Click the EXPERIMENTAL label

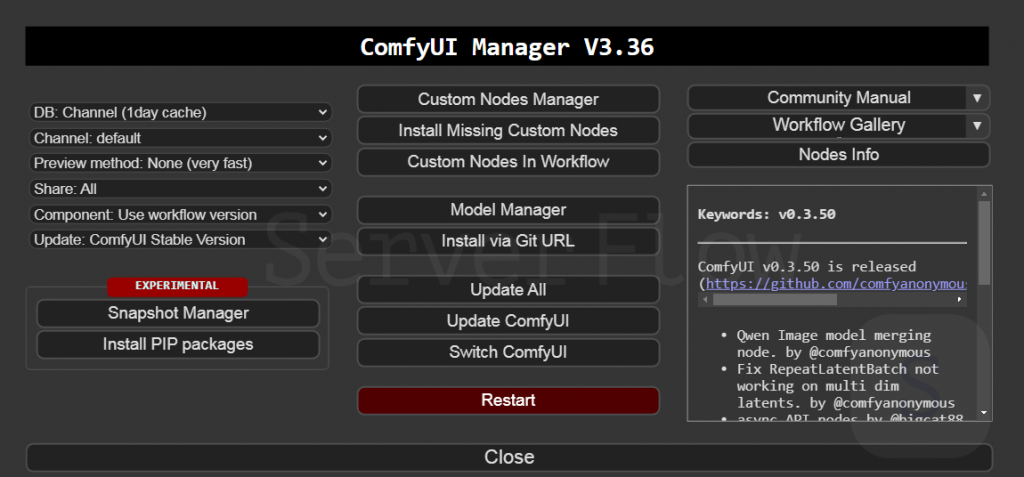click(x=177, y=286)
